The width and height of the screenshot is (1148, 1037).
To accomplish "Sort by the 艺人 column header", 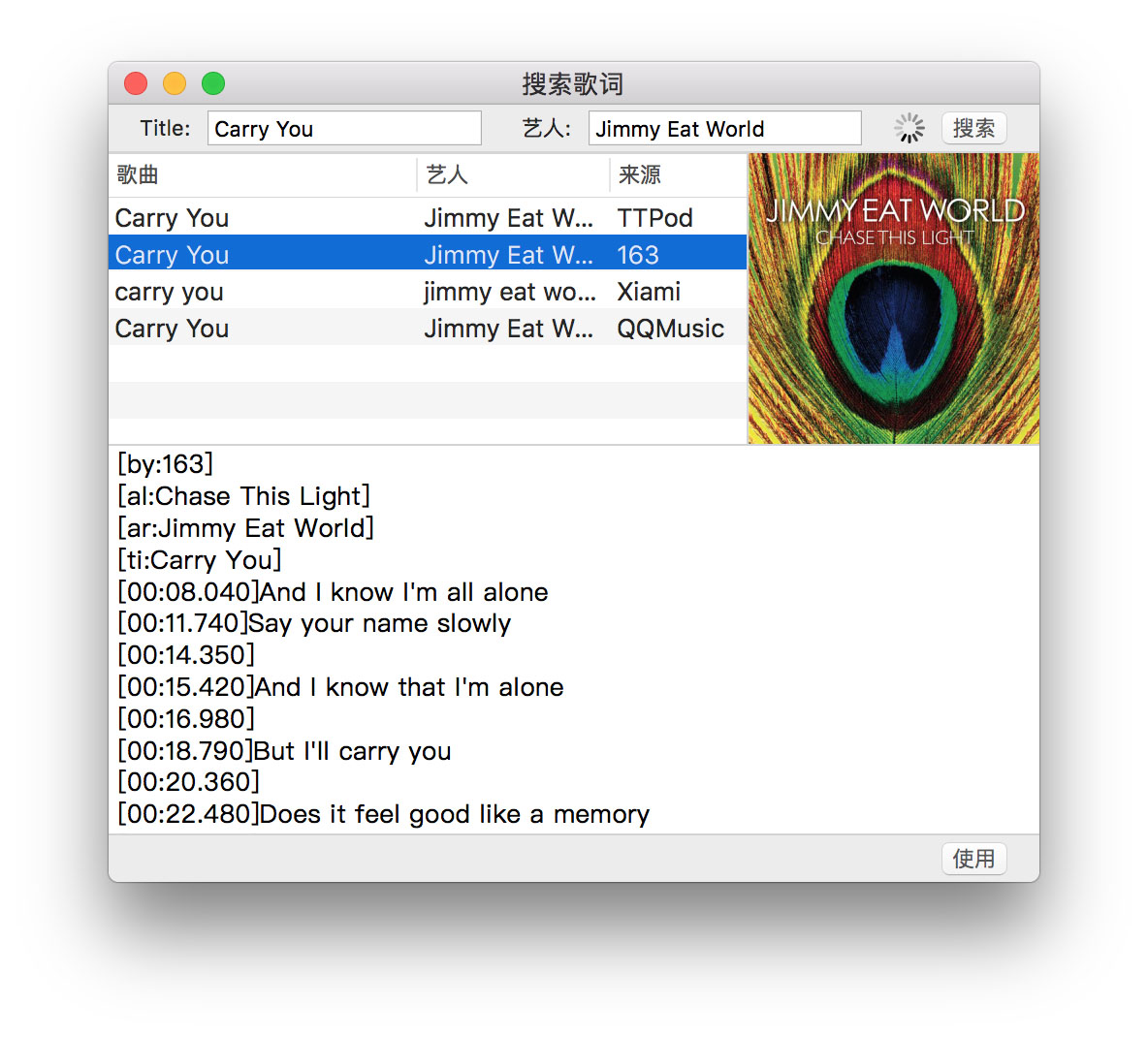I will point(513,174).
